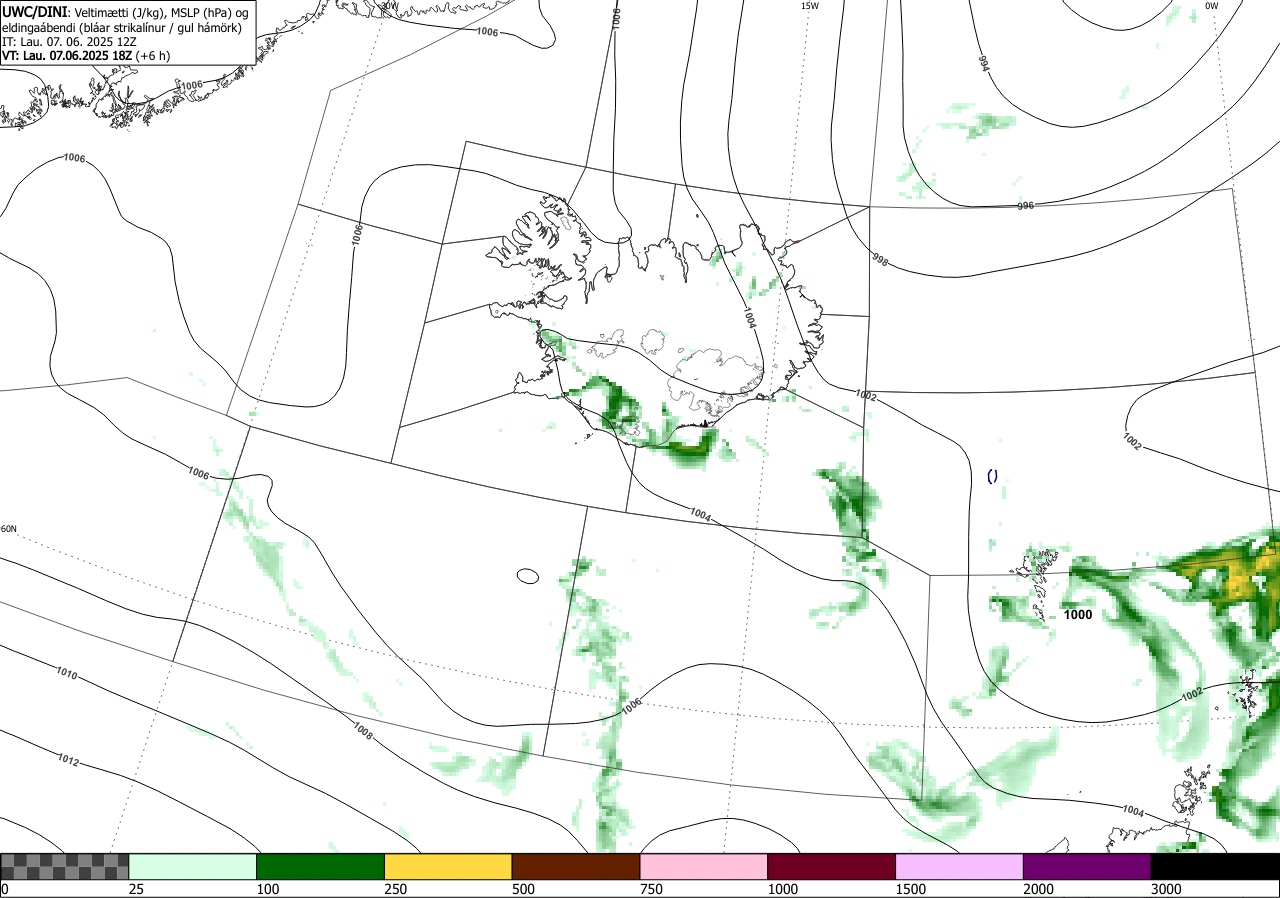Click the '1008' isobar label

click(363, 733)
